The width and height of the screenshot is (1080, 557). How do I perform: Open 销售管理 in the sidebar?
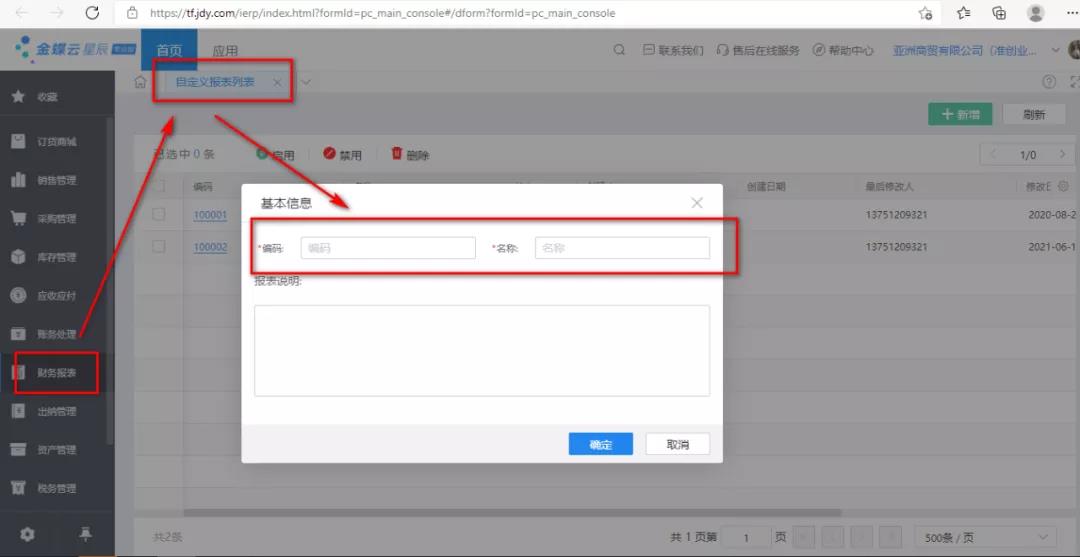pyautogui.click(x=57, y=180)
